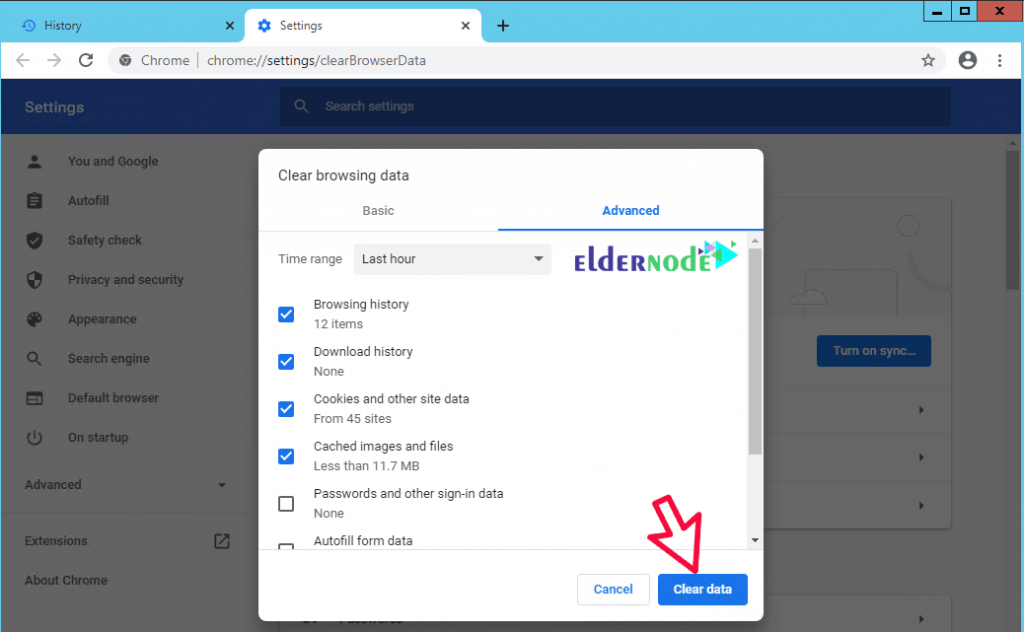Select the Autofill sidebar icon
The width and height of the screenshot is (1024, 632).
pyautogui.click(x=36, y=200)
